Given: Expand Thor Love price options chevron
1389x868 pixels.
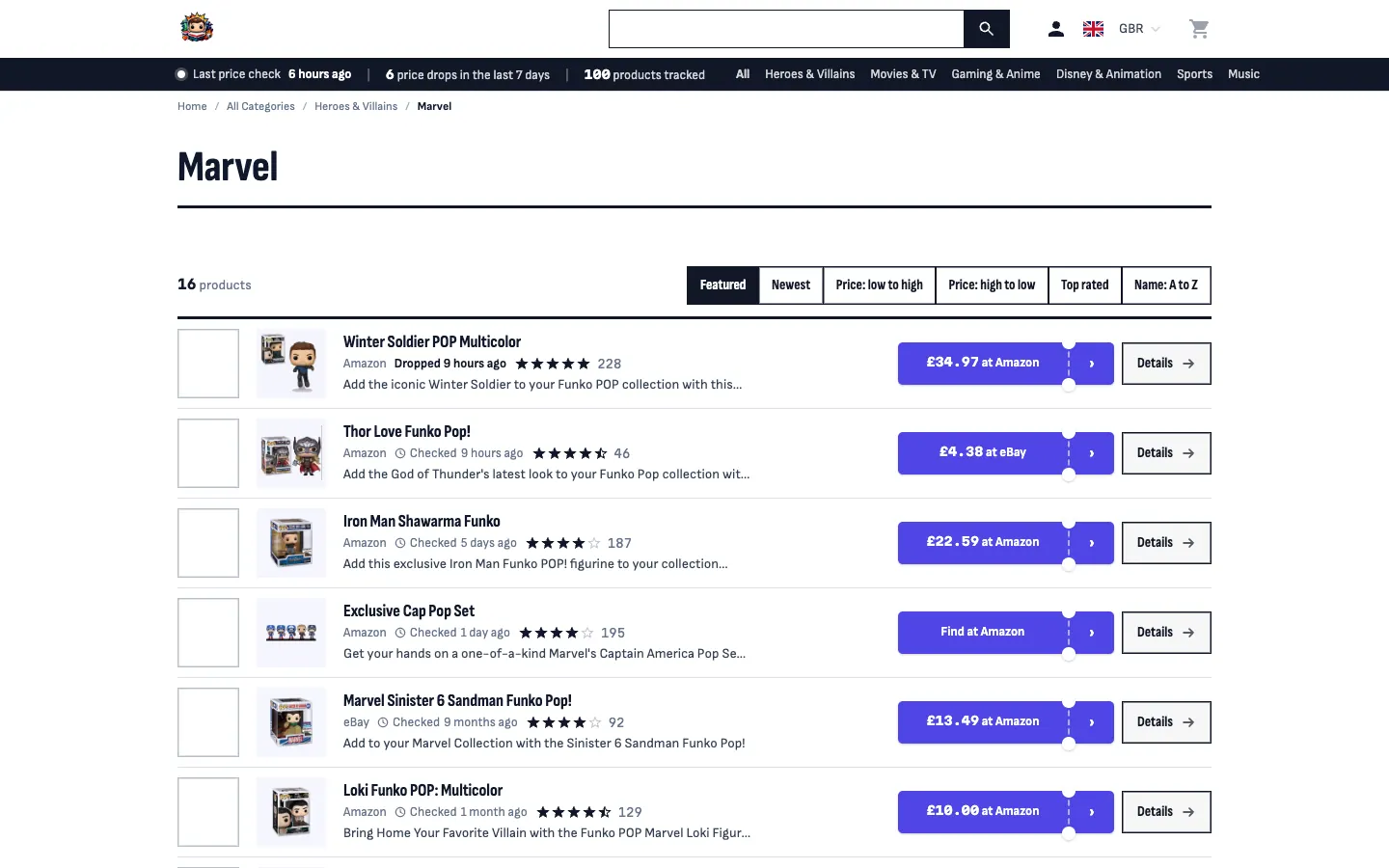Looking at the screenshot, I should tap(1092, 453).
